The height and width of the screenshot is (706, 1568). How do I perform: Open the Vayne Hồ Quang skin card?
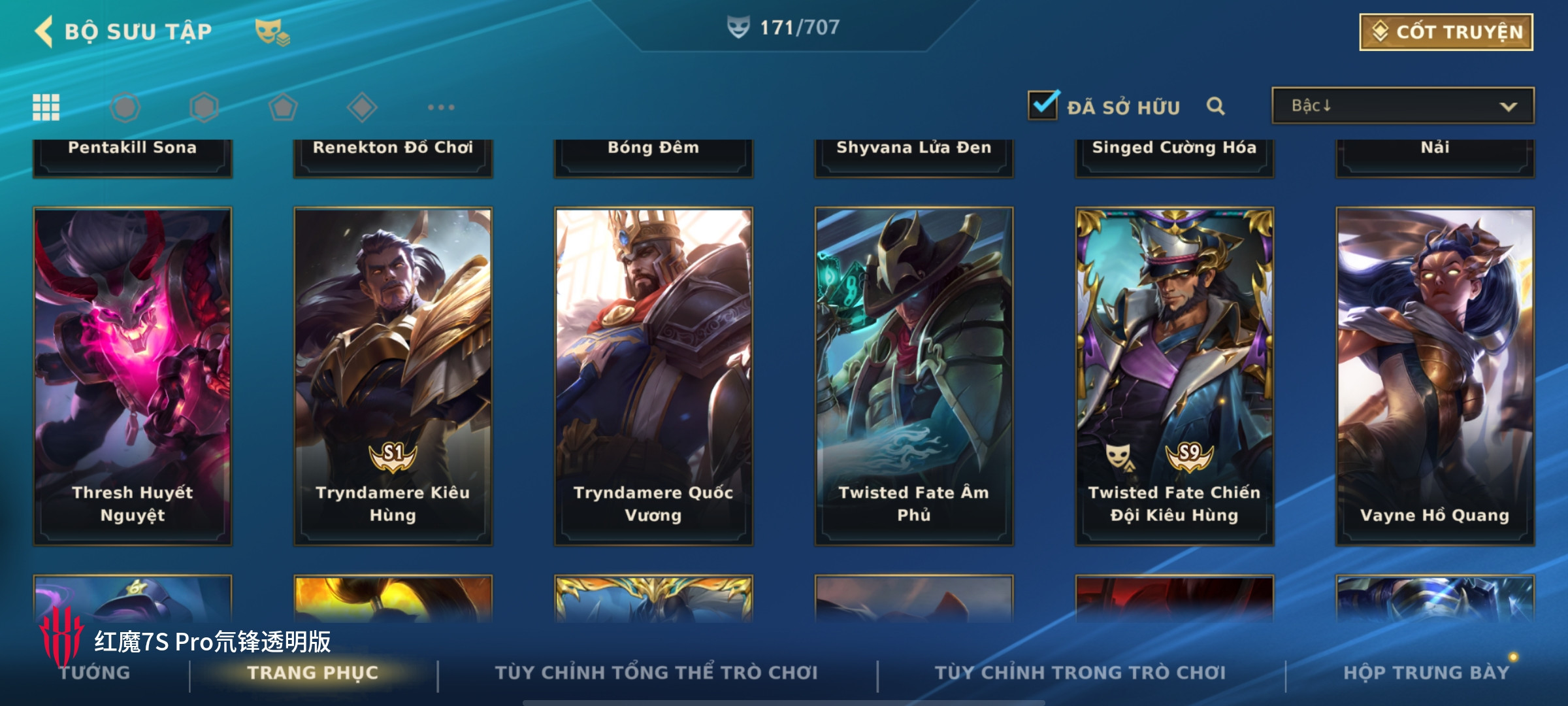[1435, 377]
